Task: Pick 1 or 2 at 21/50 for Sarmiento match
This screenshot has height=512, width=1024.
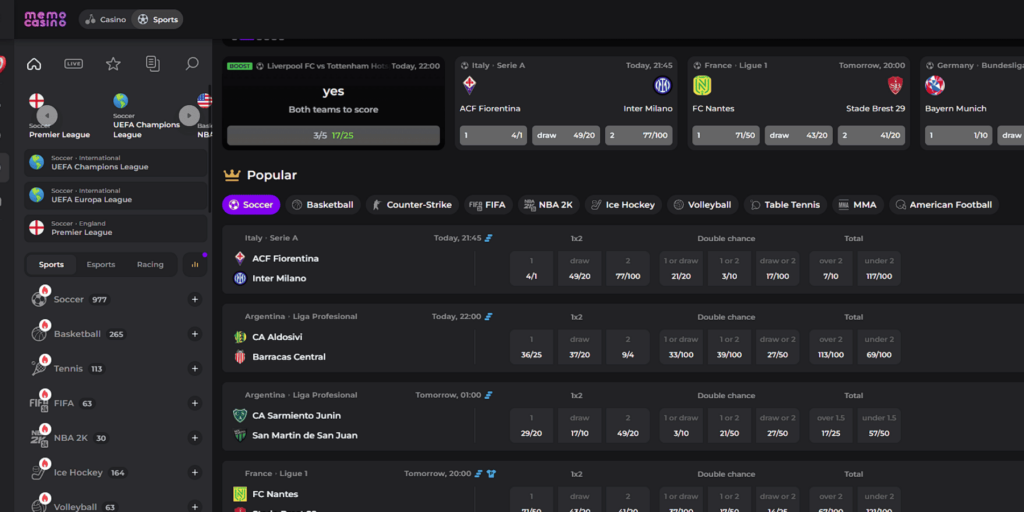Action: coord(729,426)
